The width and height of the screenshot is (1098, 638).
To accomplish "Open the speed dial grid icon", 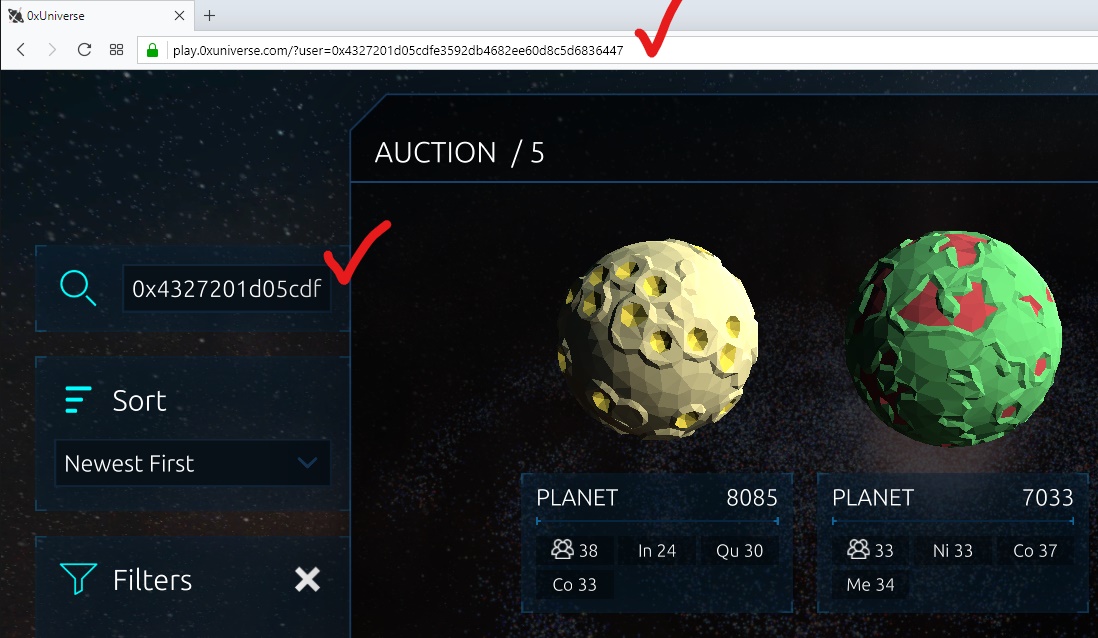I will tap(116, 50).
